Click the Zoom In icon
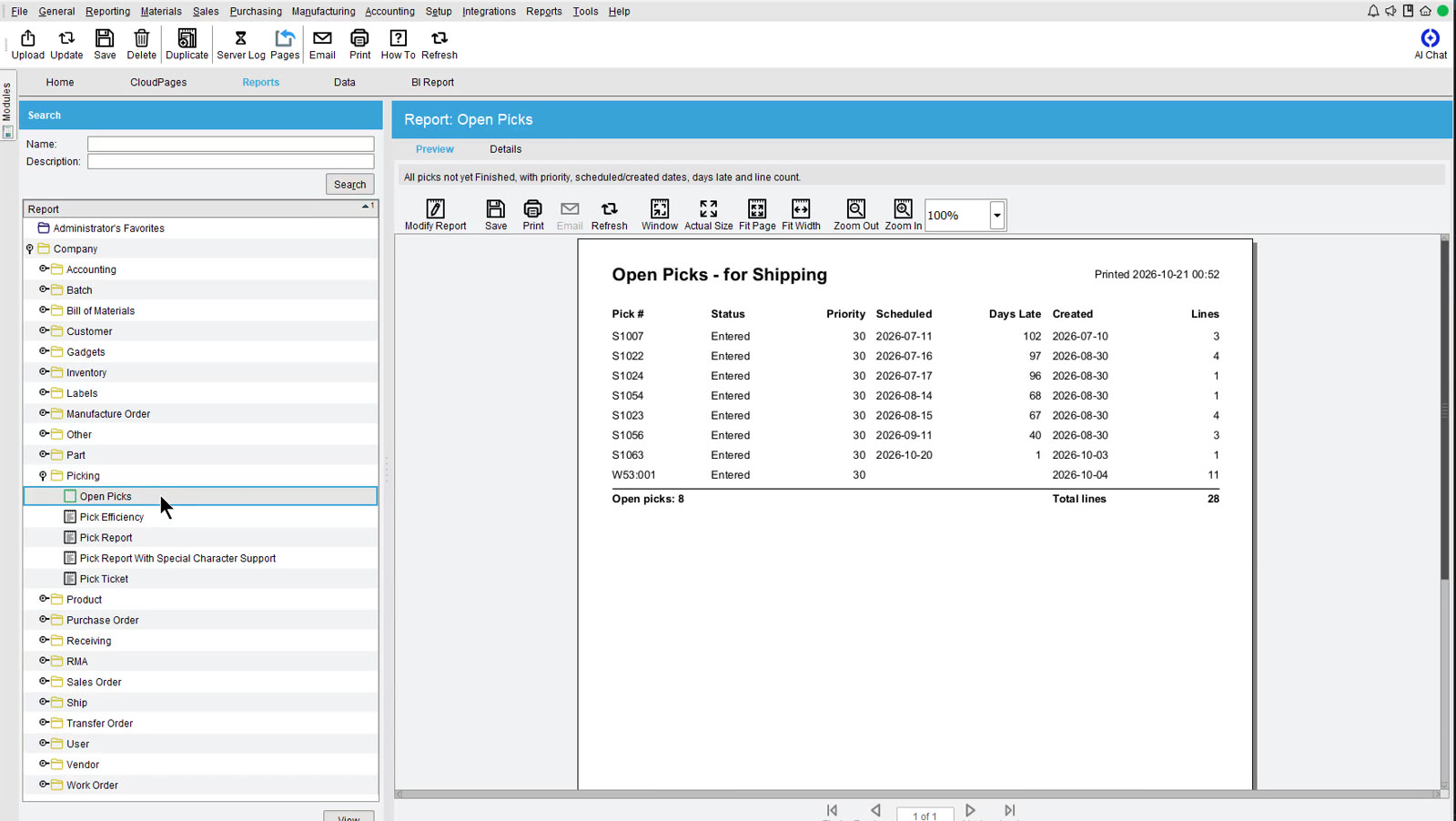 coord(903,215)
